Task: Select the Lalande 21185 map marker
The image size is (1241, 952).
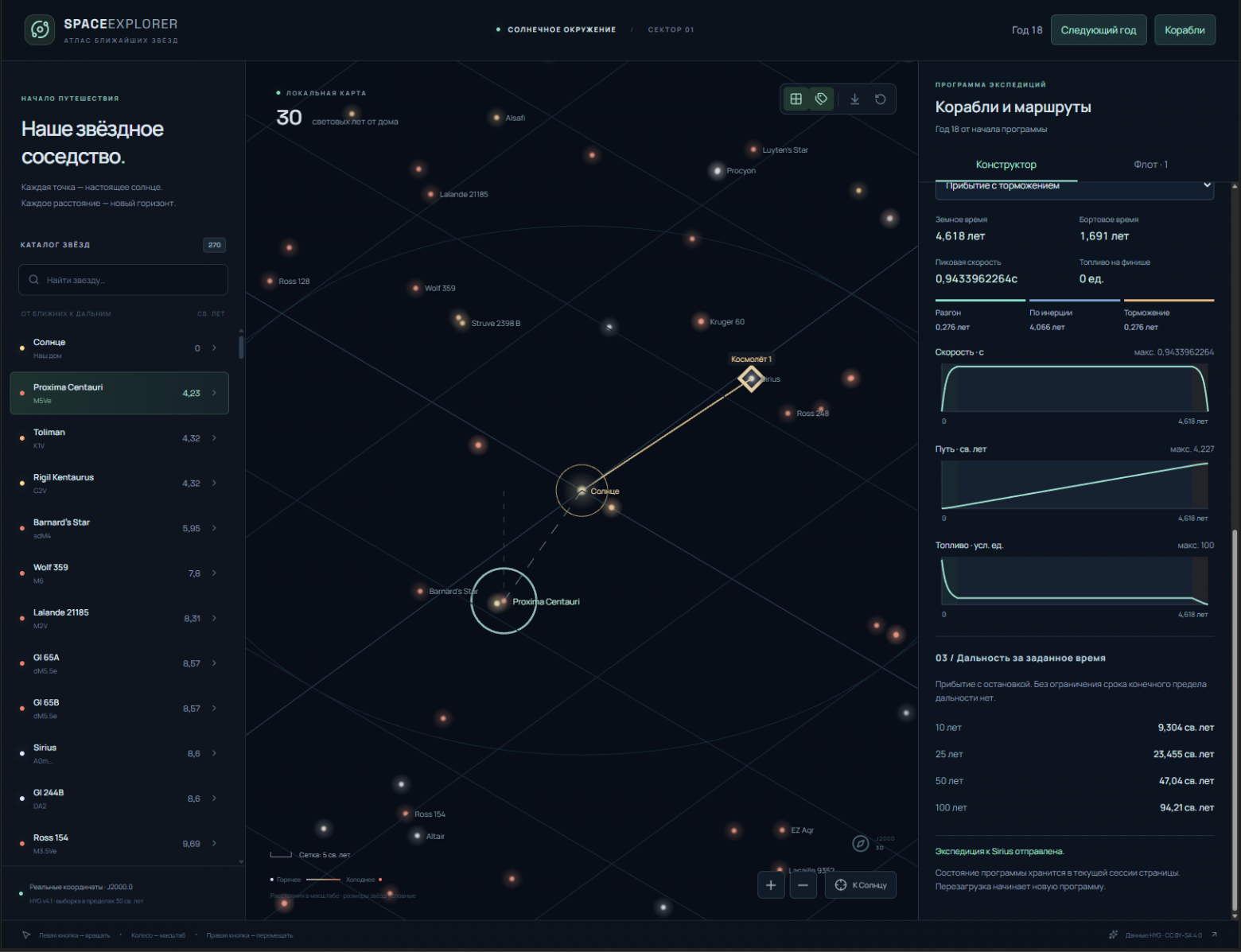Action: pos(430,194)
